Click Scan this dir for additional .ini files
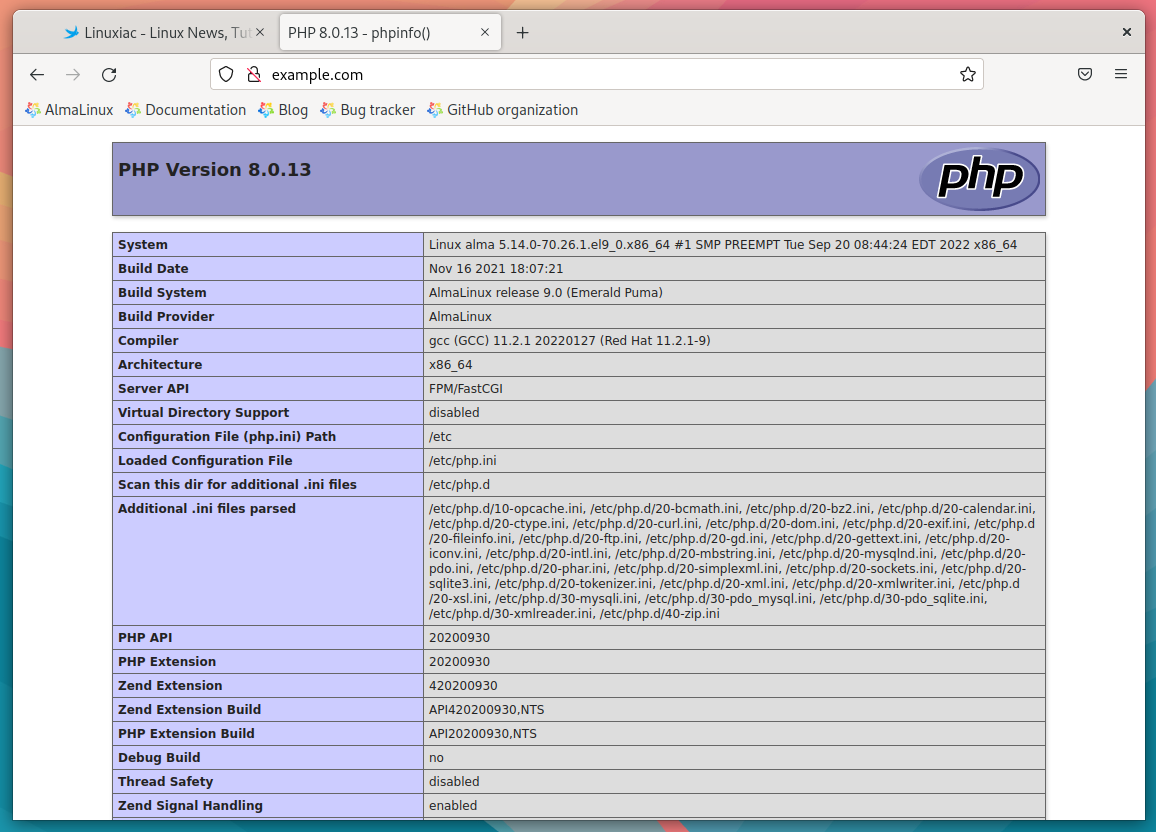 237,484
